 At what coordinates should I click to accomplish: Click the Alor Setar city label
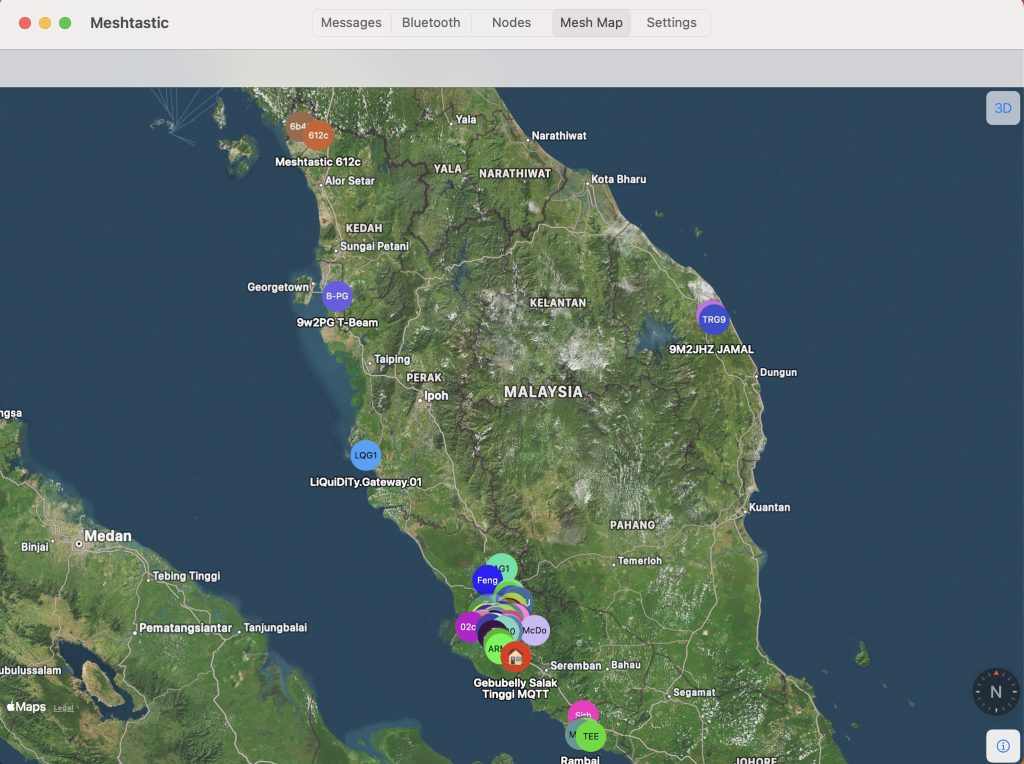click(350, 181)
